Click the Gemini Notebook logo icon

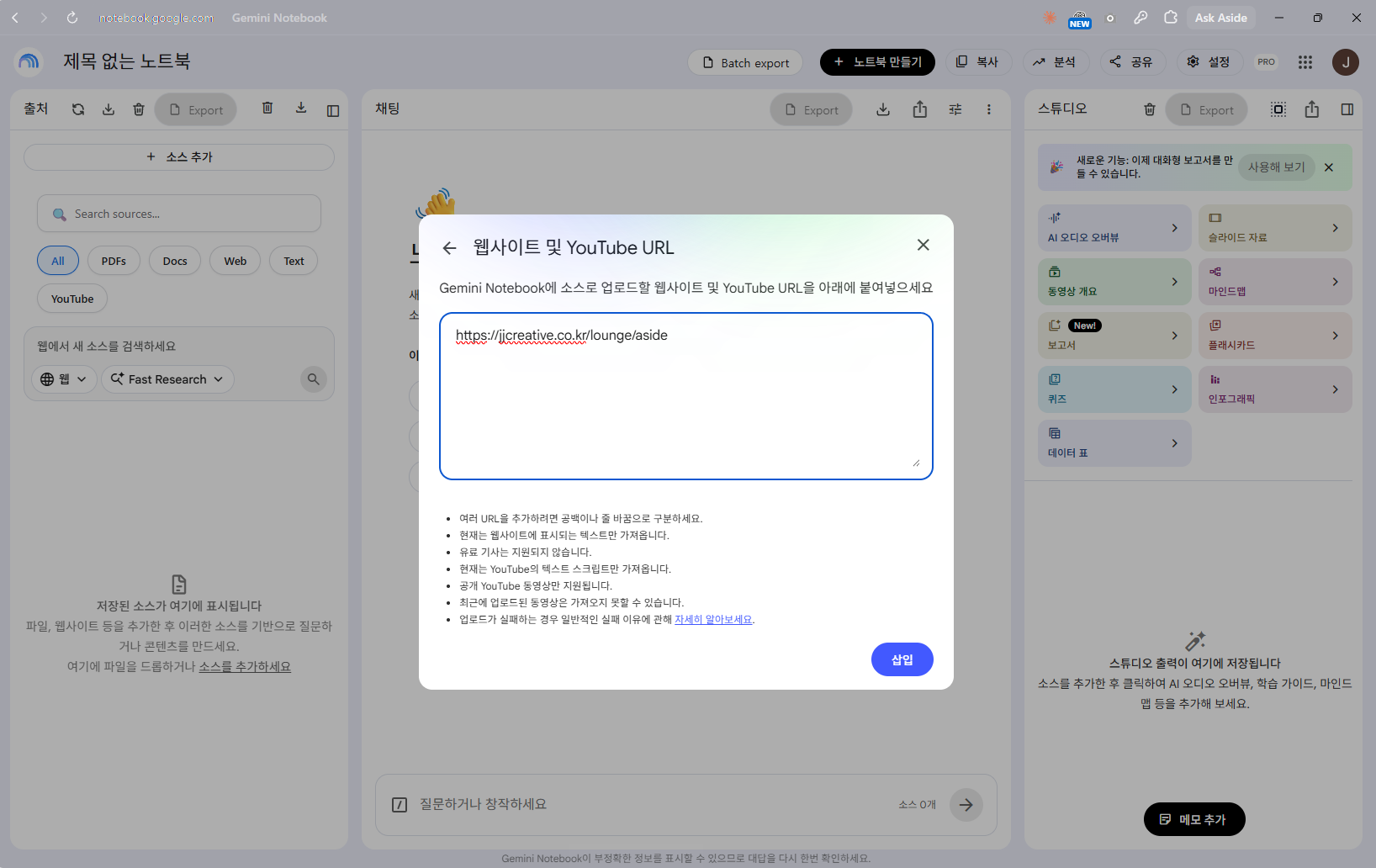point(29,61)
